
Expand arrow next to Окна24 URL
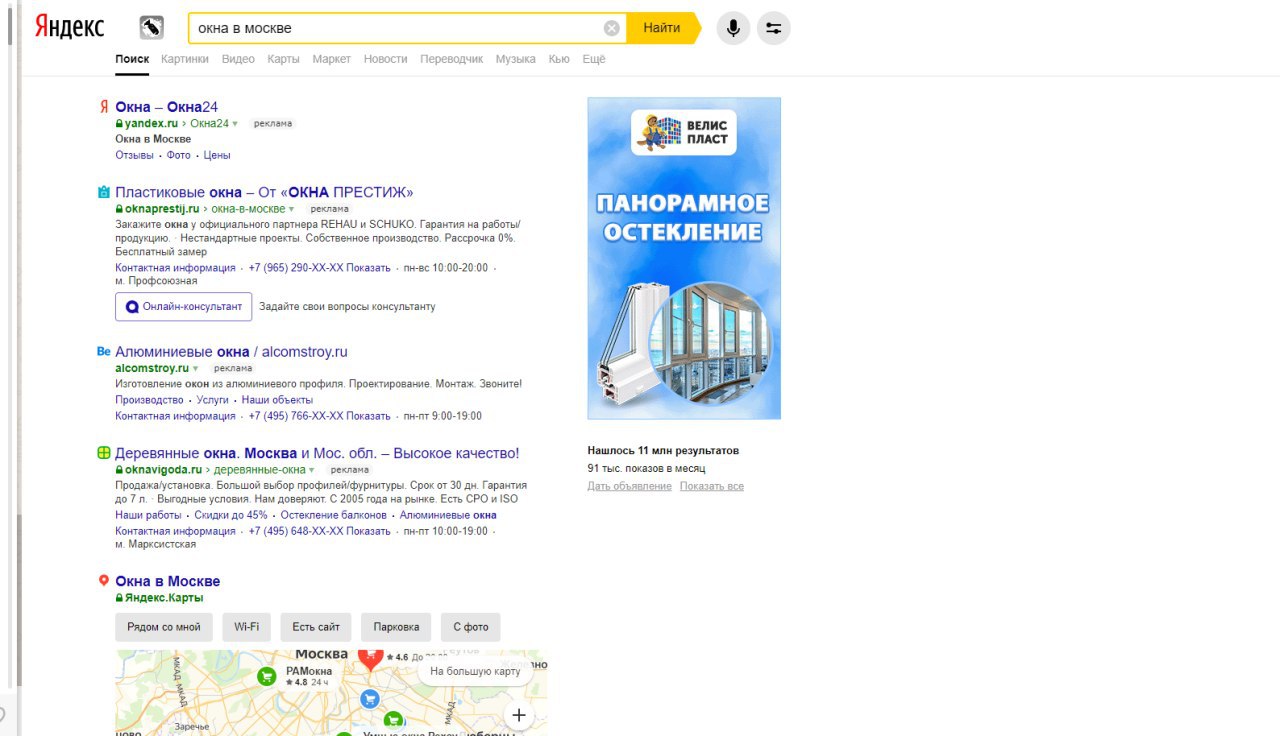tap(235, 124)
